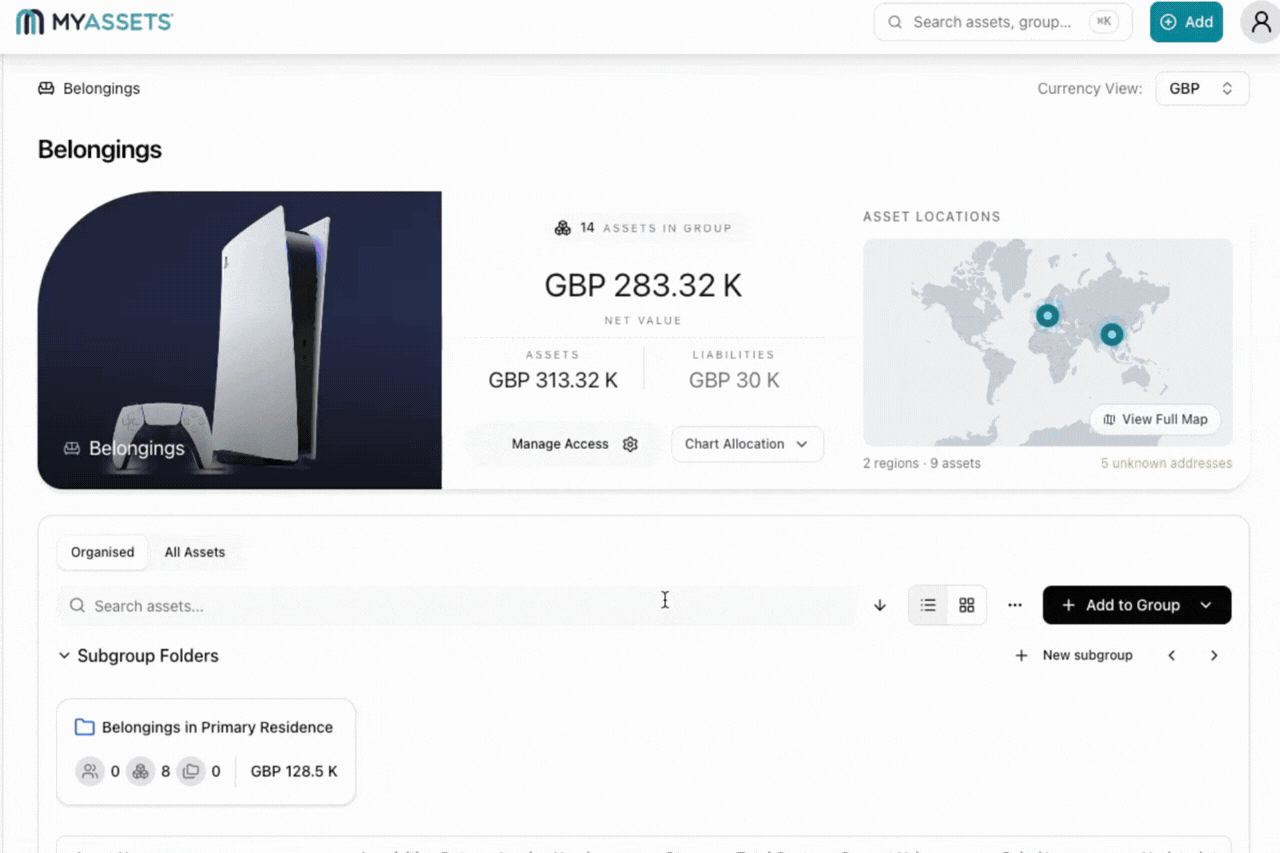The width and height of the screenshot is (1280, 853).
Task: Switch to list view
Action: pos(928,605)
